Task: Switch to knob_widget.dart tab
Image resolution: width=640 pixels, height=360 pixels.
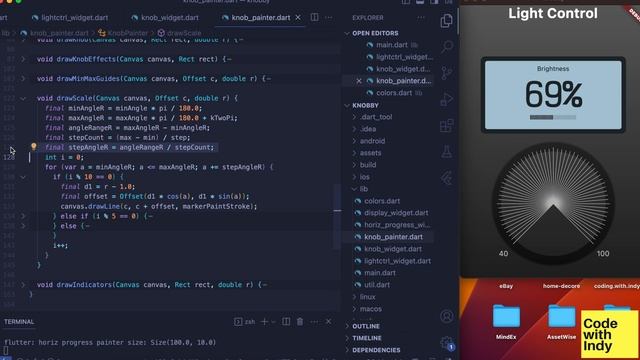Action: tap(165, 18)
